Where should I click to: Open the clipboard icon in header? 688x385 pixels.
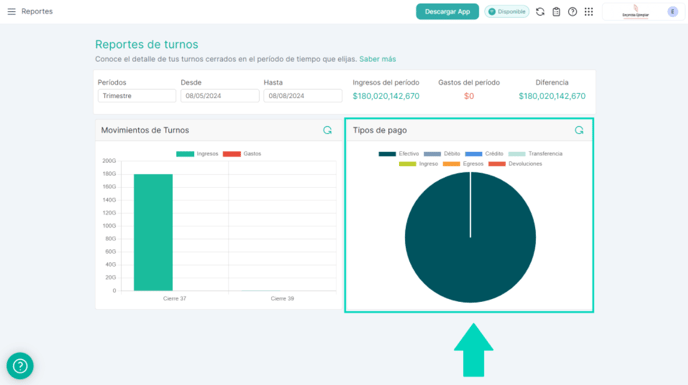click(x=556, y=12)
